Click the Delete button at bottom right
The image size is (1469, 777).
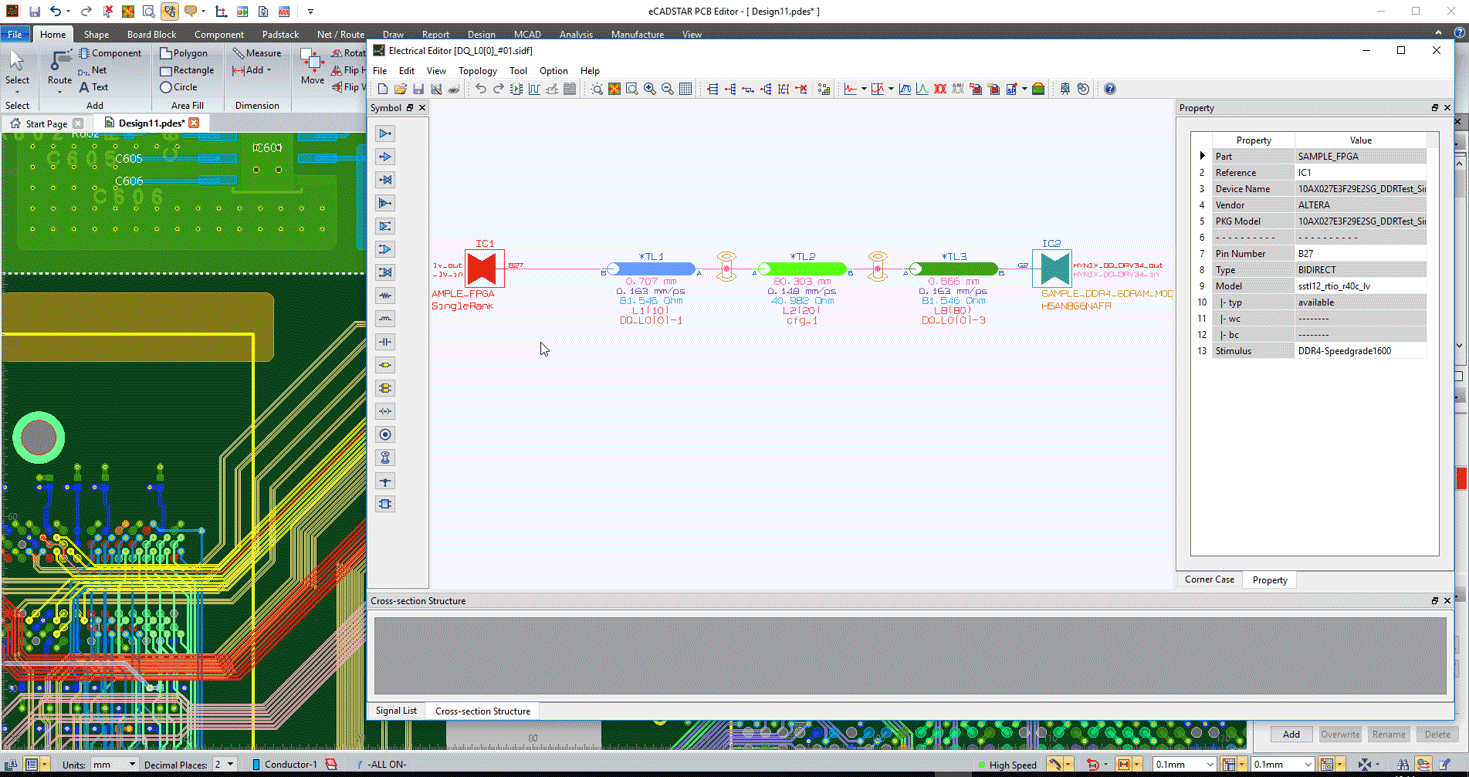click(1437, 734)
